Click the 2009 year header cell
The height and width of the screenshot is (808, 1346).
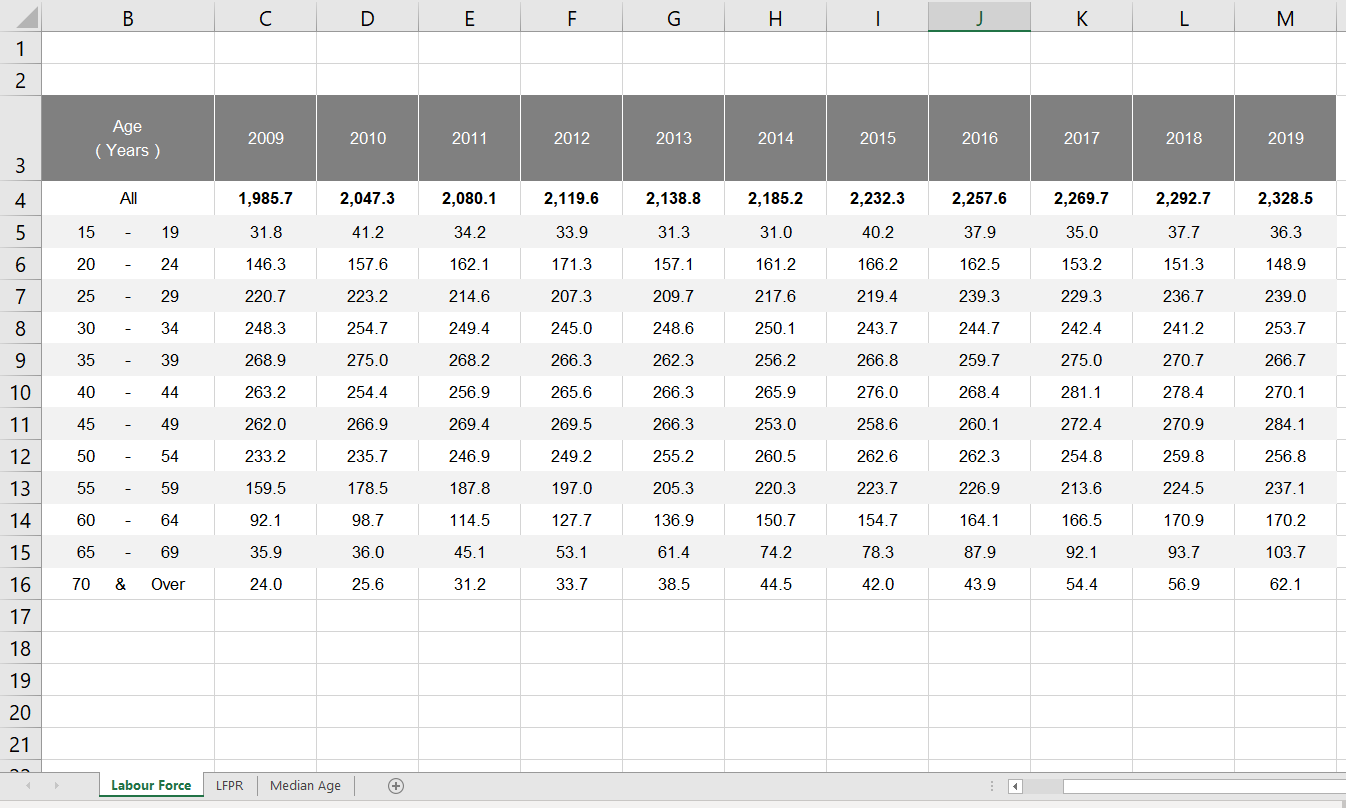click(265, 138)
